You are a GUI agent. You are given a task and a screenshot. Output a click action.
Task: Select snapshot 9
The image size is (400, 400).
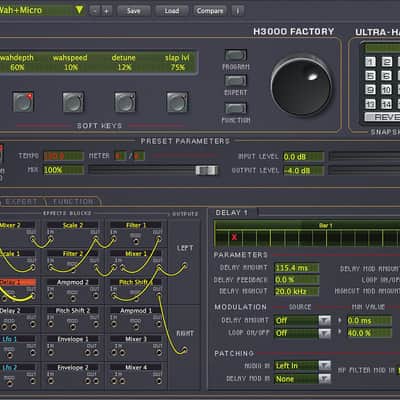pos(370,90)
